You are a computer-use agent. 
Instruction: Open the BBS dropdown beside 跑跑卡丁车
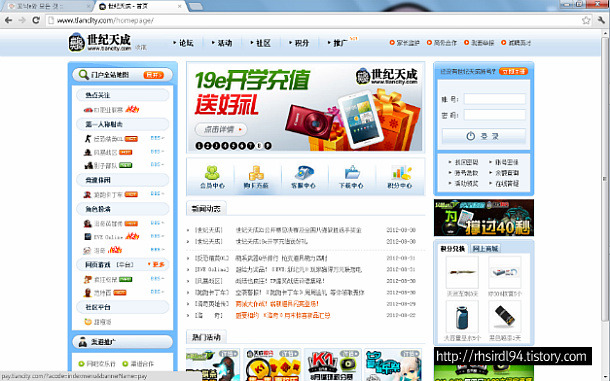[x=157, y=193]
